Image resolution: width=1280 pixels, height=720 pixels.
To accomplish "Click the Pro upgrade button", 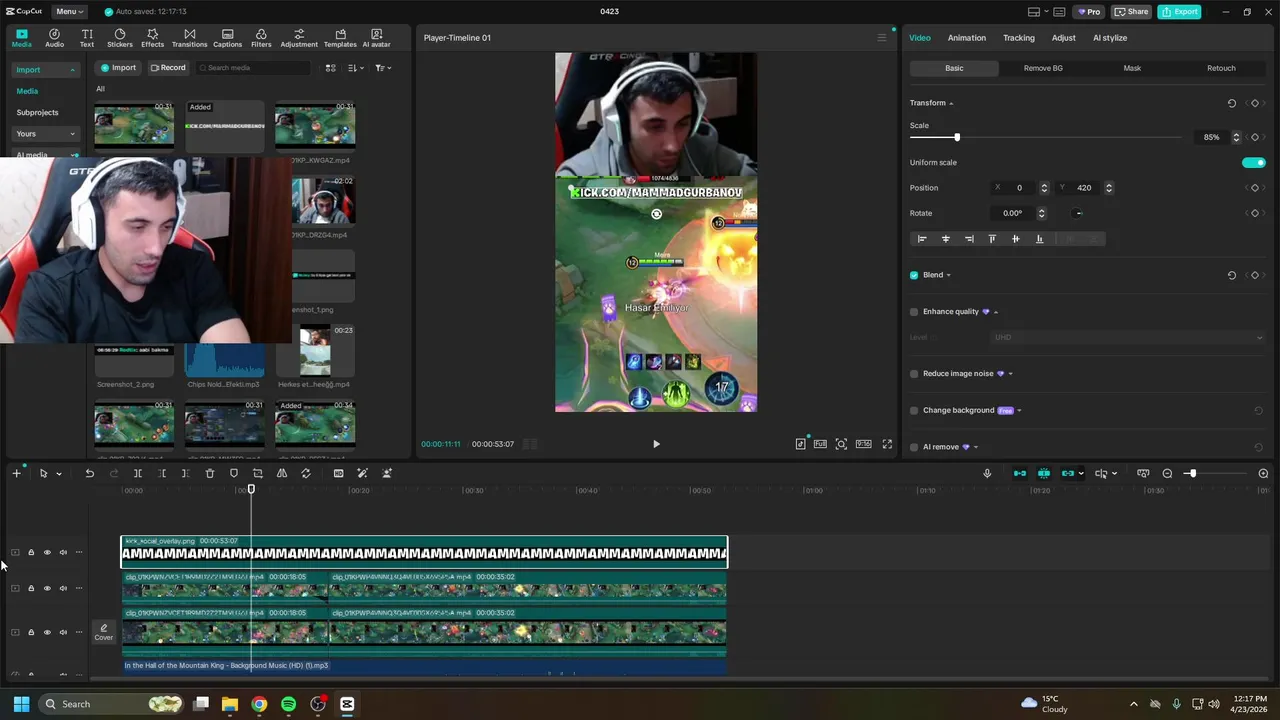I will click(x=1088, y=11).
